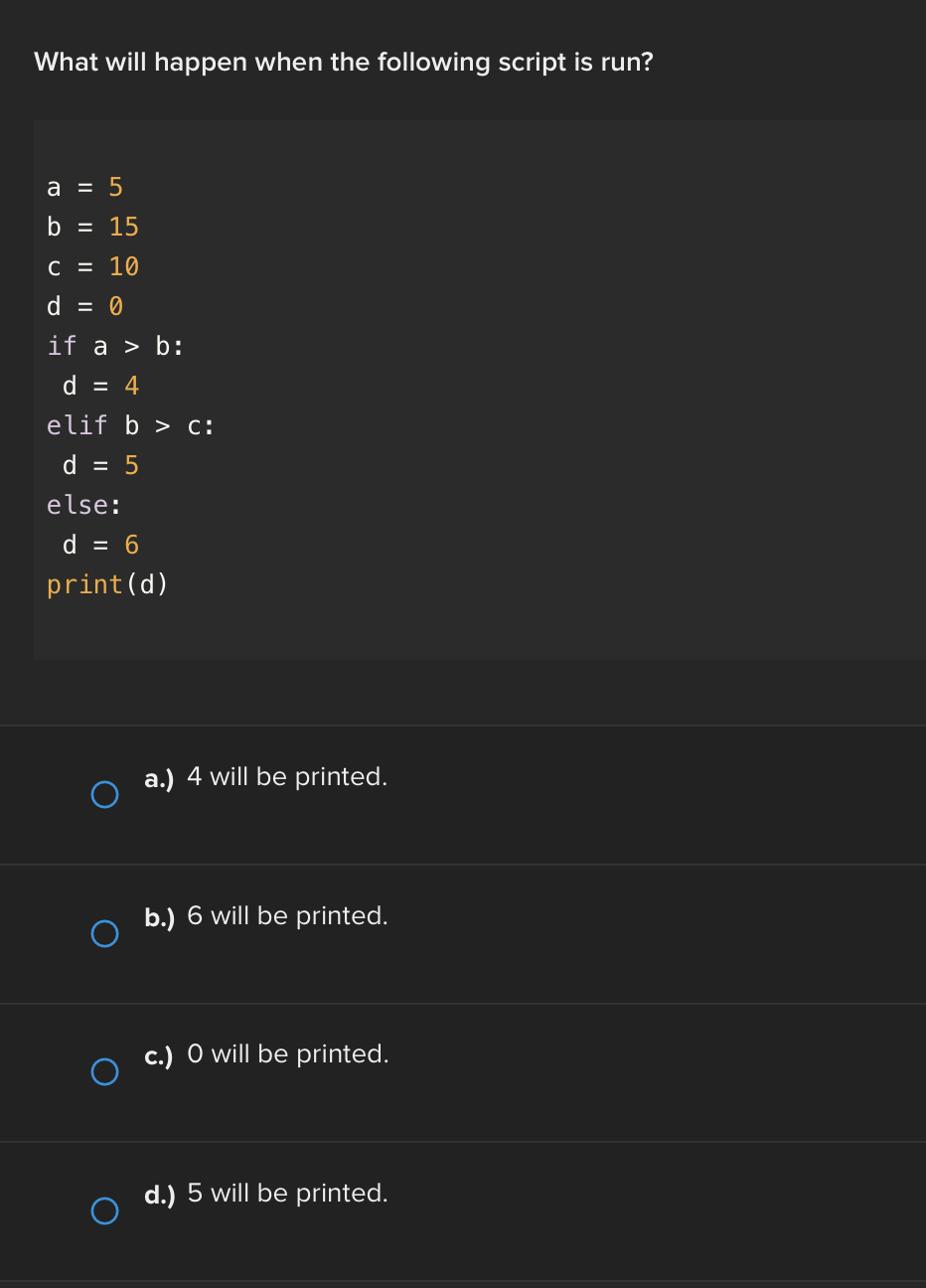Click the 'b.)' answer label text
926x1288 pixels.
[158, 917]
